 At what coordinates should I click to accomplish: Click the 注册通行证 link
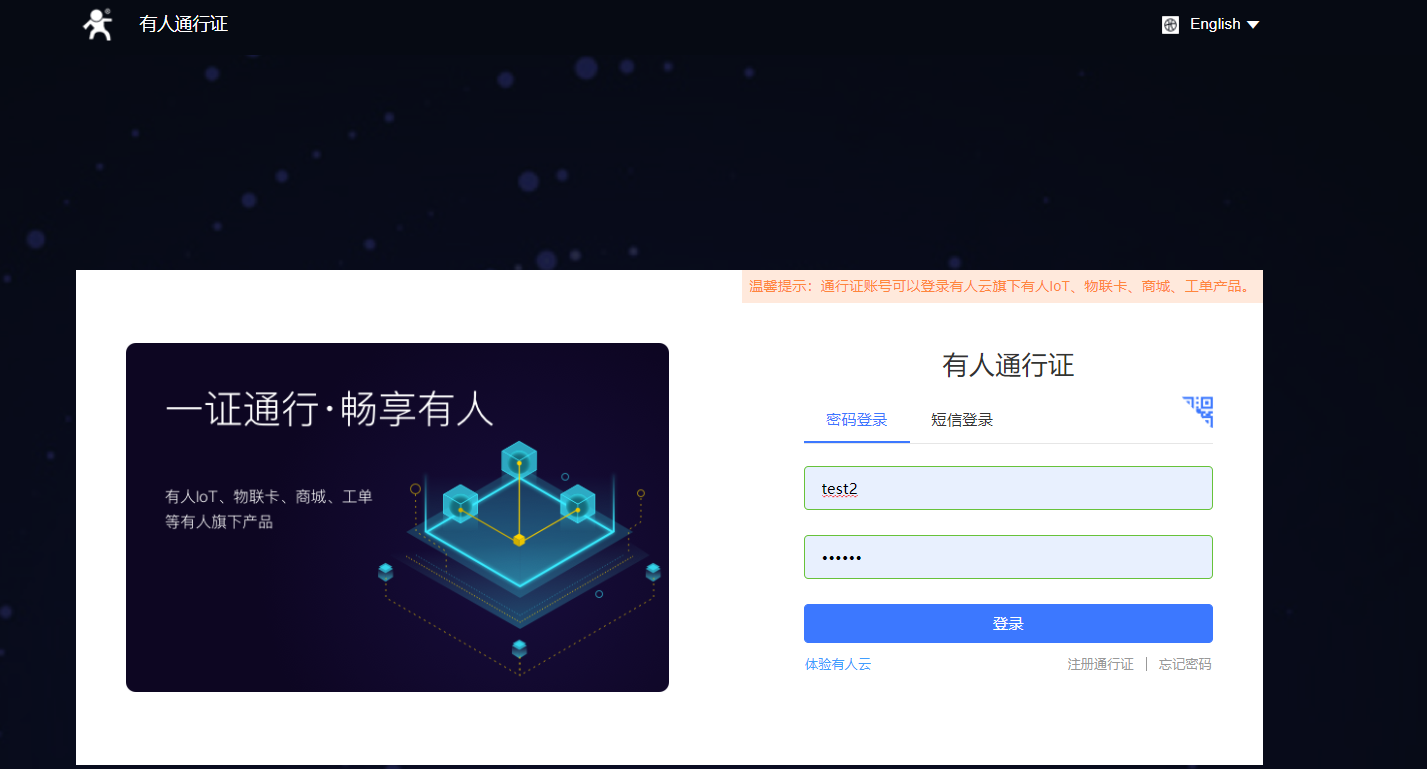point(1100,664)
